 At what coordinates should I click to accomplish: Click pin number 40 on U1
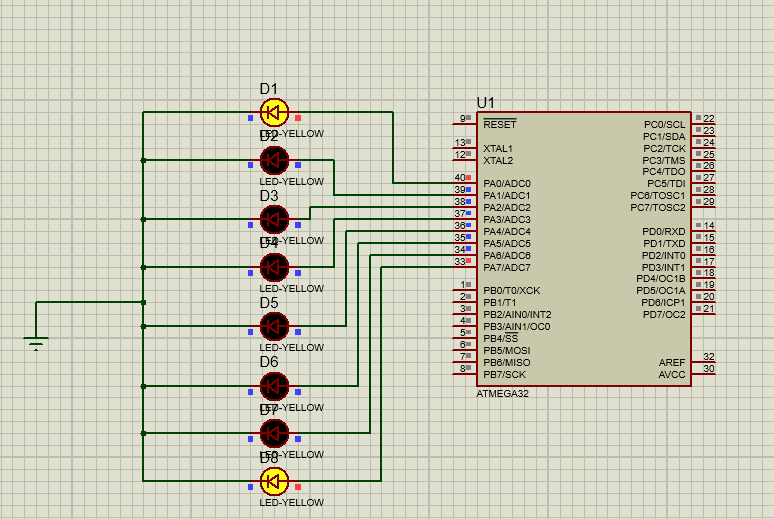(460, 177)
